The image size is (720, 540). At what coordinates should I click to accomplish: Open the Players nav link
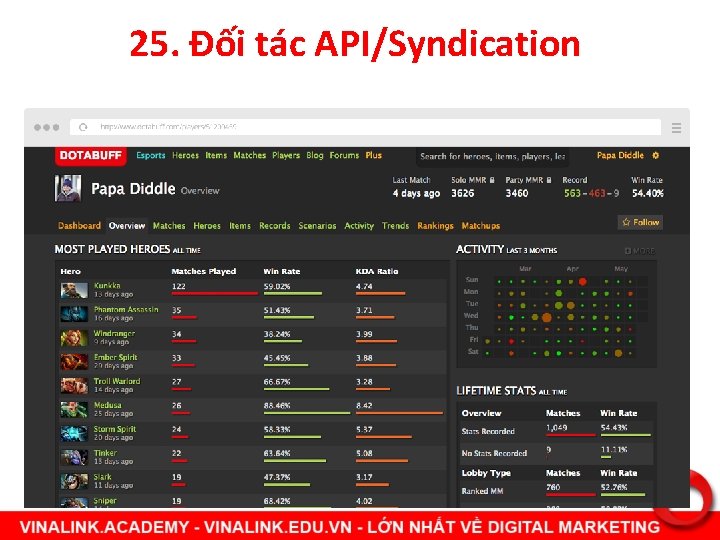[x=286, y=155]
